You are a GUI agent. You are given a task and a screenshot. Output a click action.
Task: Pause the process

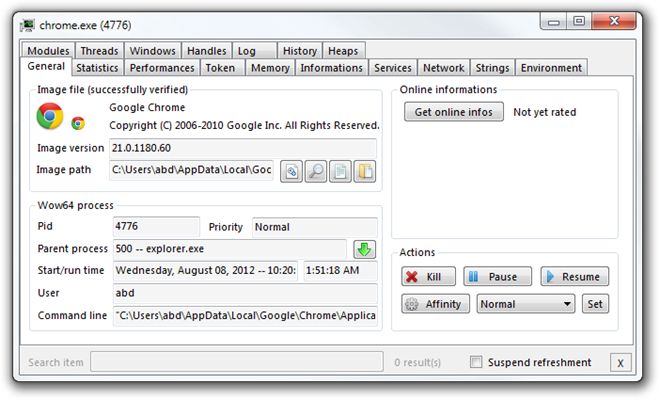[x=498, y=277]
